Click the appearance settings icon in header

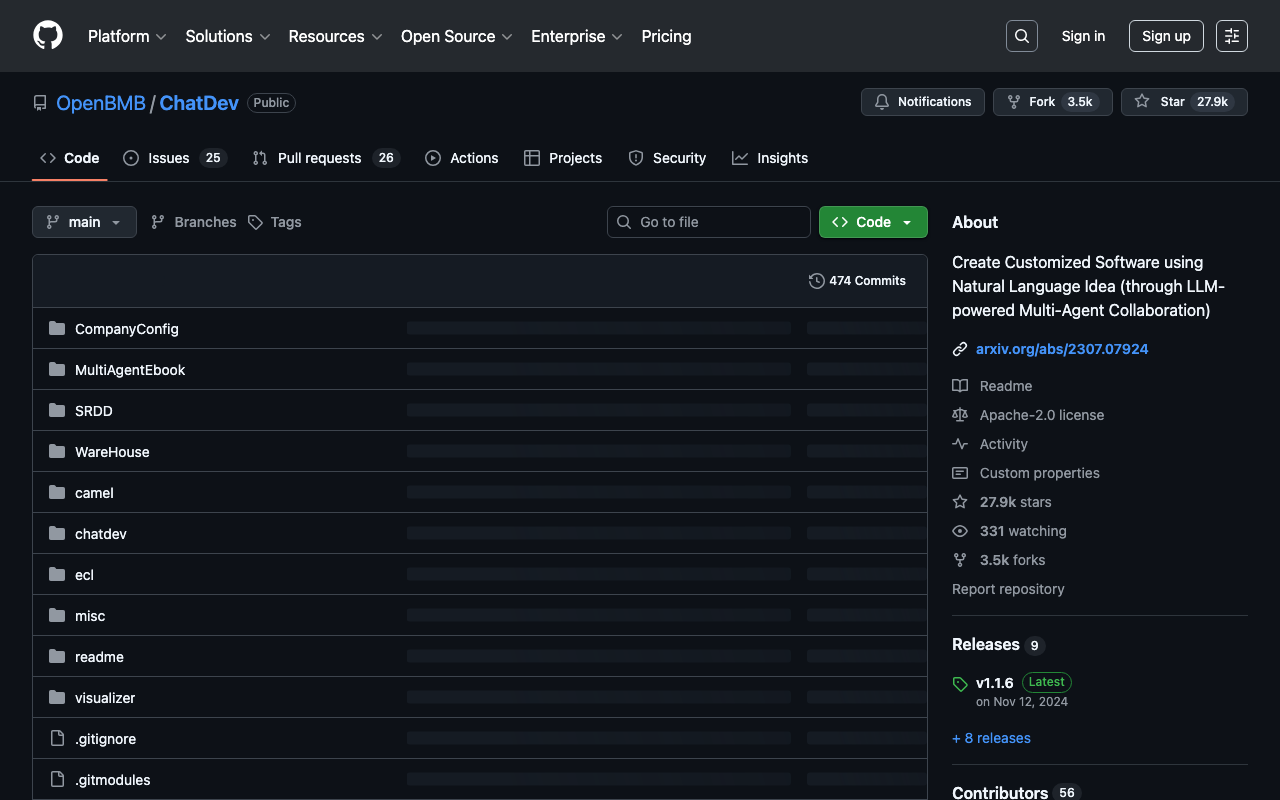[1231, 36]
